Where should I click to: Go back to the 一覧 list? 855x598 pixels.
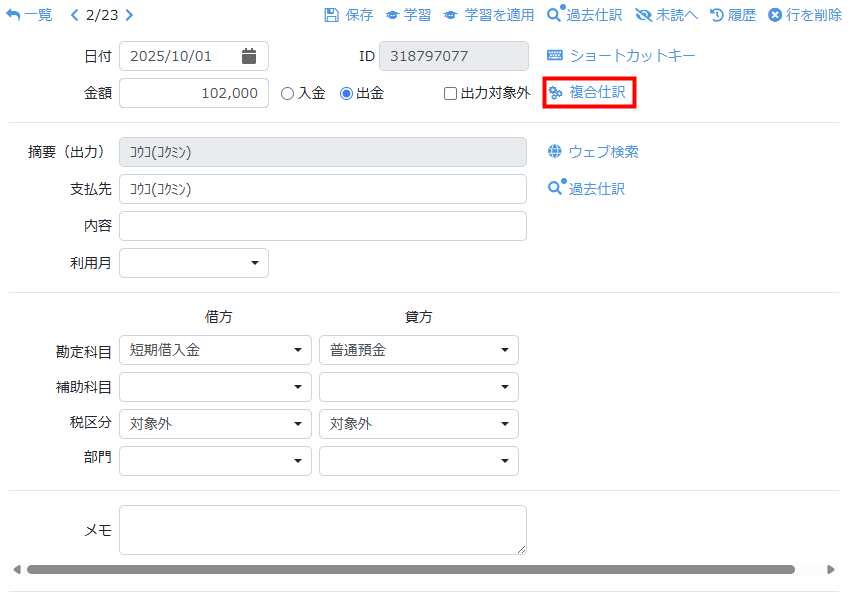click(30, 15)
